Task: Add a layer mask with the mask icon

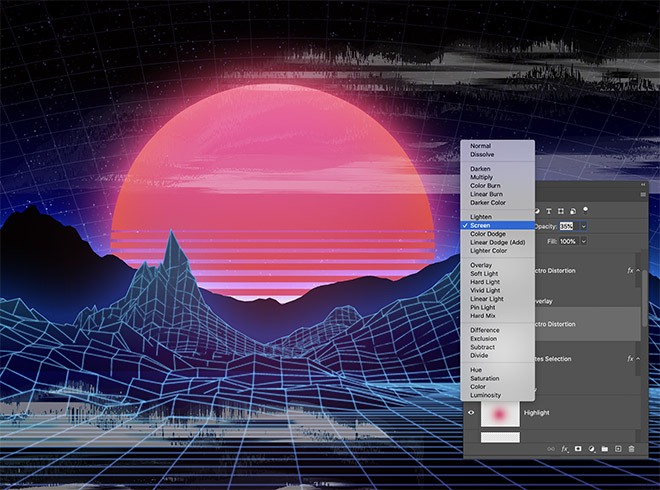Action: (578, 449)
